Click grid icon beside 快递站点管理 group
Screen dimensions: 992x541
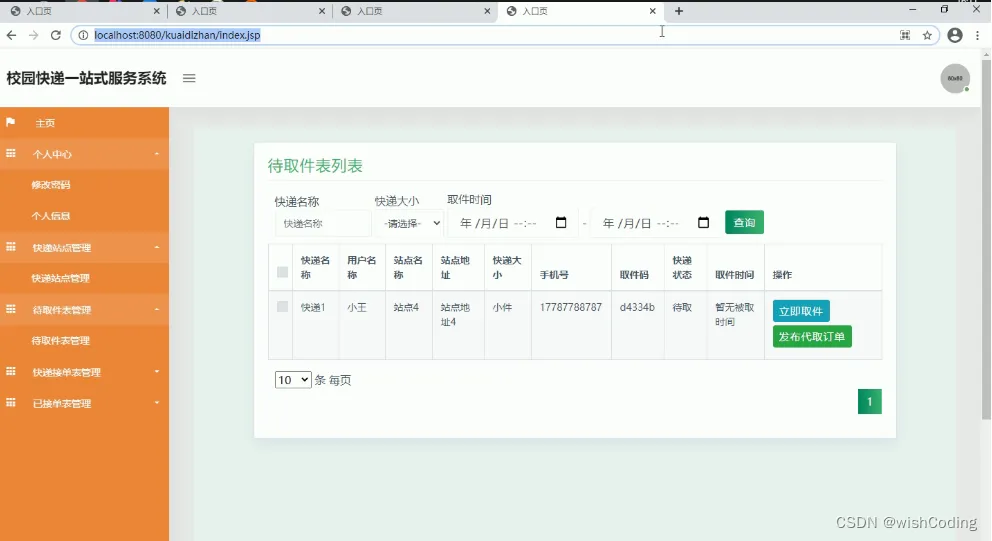11,247
